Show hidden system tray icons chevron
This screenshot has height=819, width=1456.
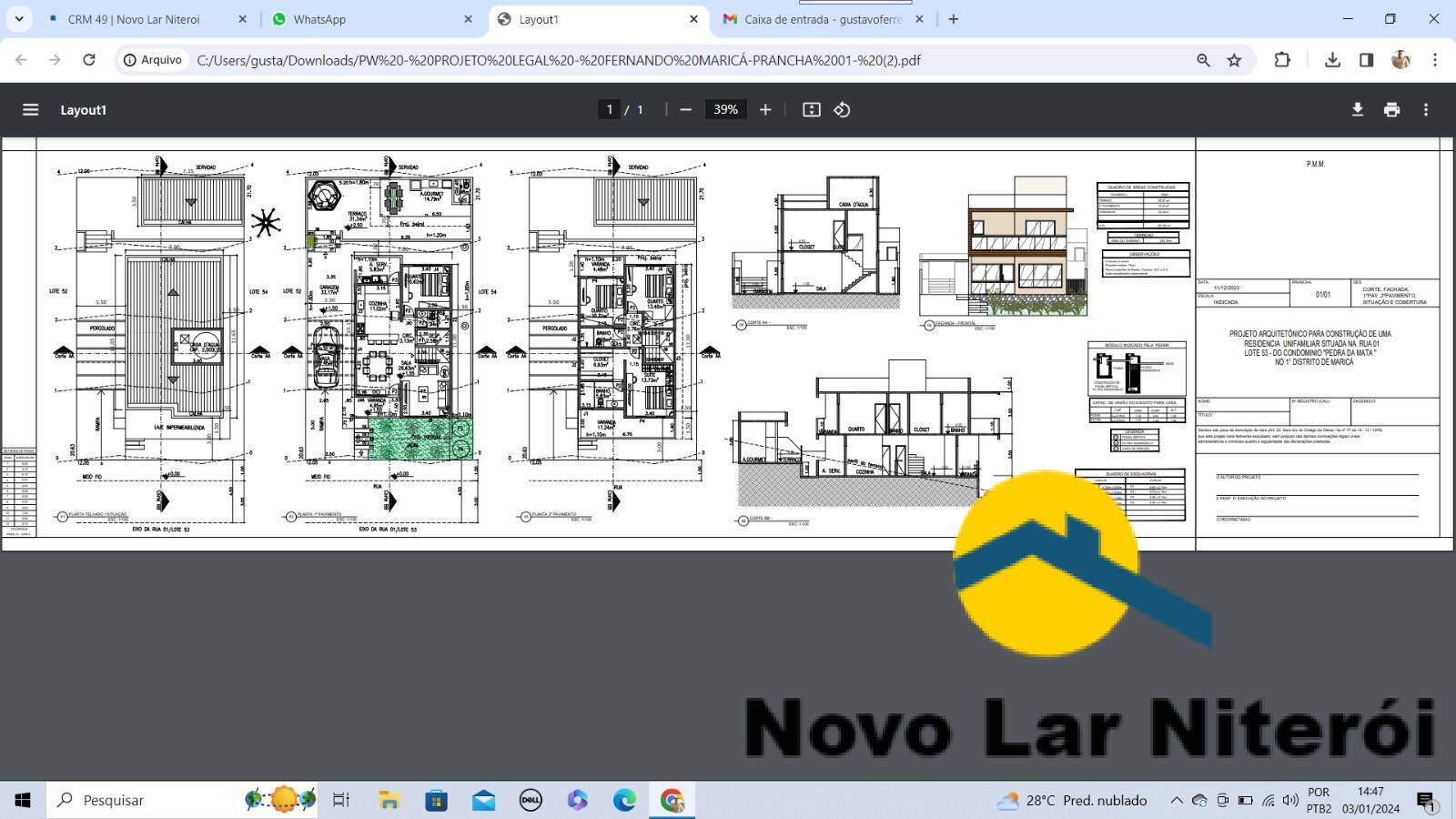click(1176, 800)
